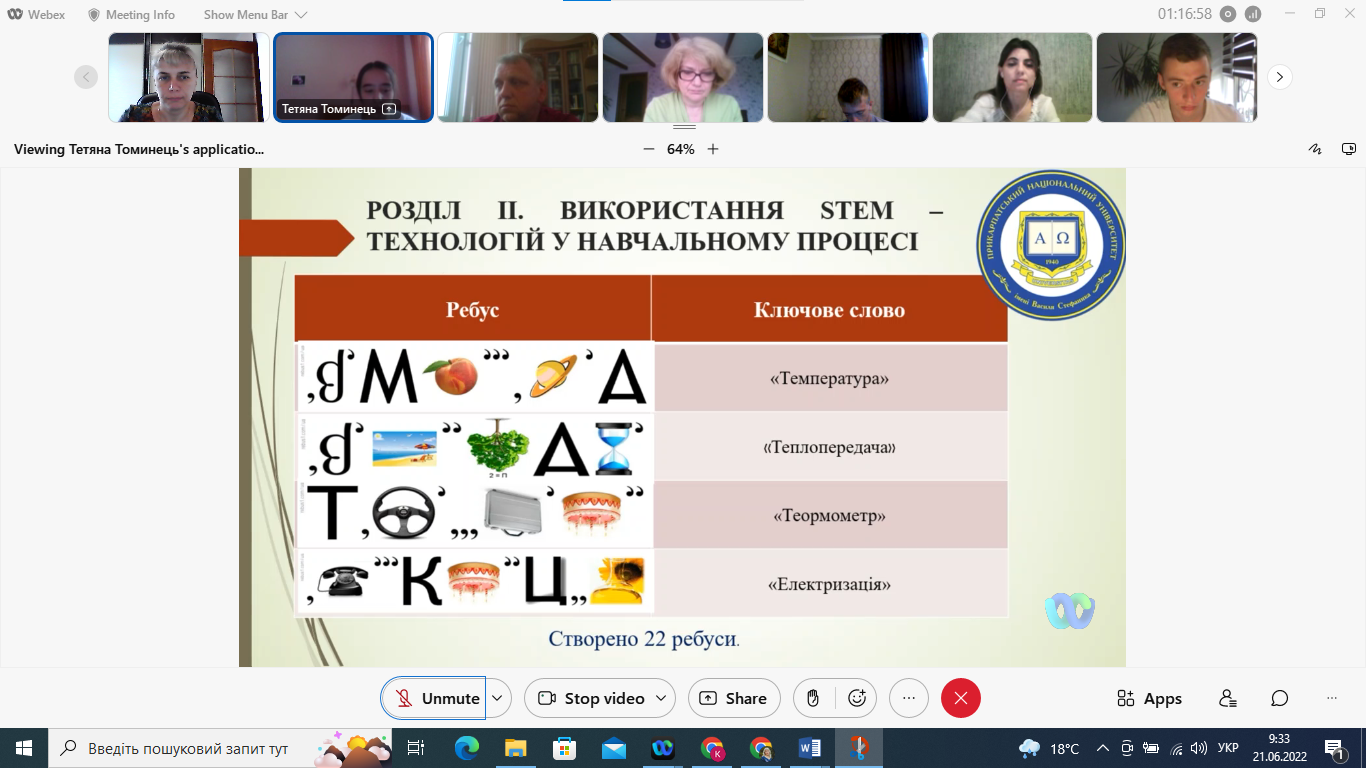Zoom in shared content with plus
This screenshot has width=1366, height=768.
click(x=713, y=149)
